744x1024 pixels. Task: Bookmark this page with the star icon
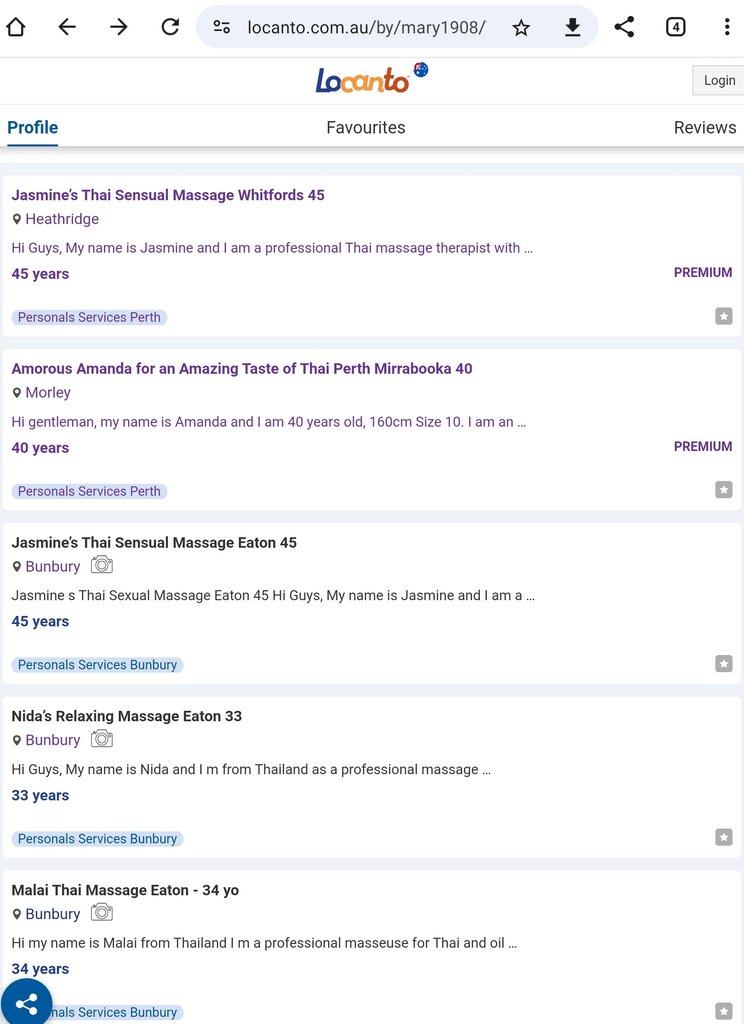(x=521, y=28)
